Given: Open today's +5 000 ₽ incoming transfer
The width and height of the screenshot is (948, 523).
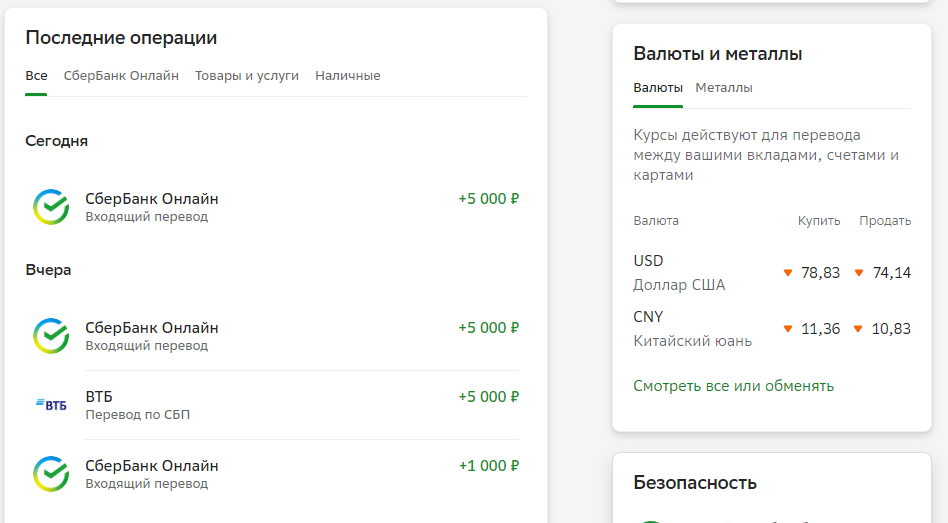Looking at the screenshot, I should [x=276, y=207].
